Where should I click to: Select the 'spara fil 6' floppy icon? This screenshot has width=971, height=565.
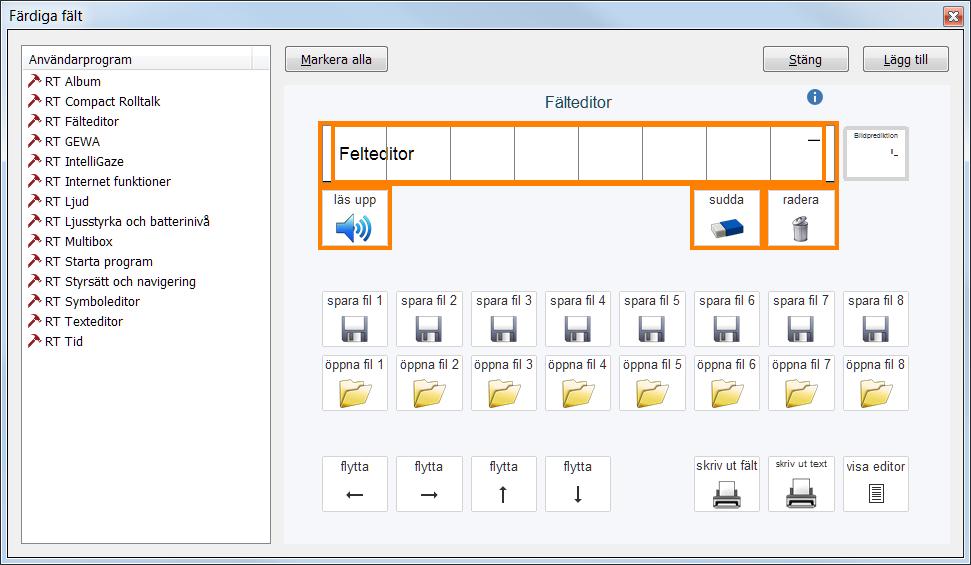click(726, 329)
